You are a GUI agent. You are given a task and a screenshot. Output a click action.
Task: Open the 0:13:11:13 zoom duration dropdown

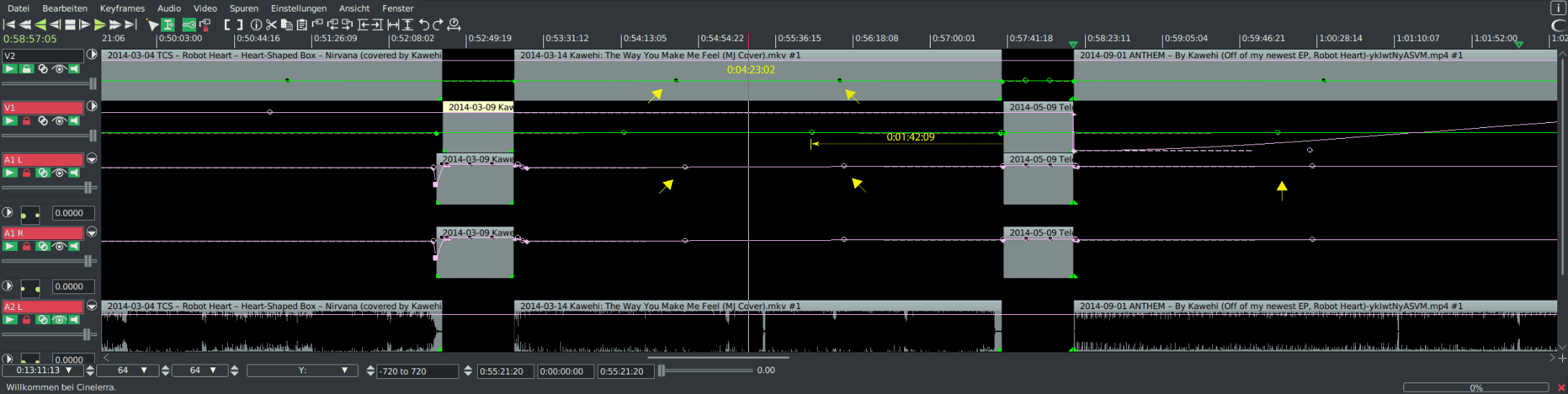coord(43,370)
